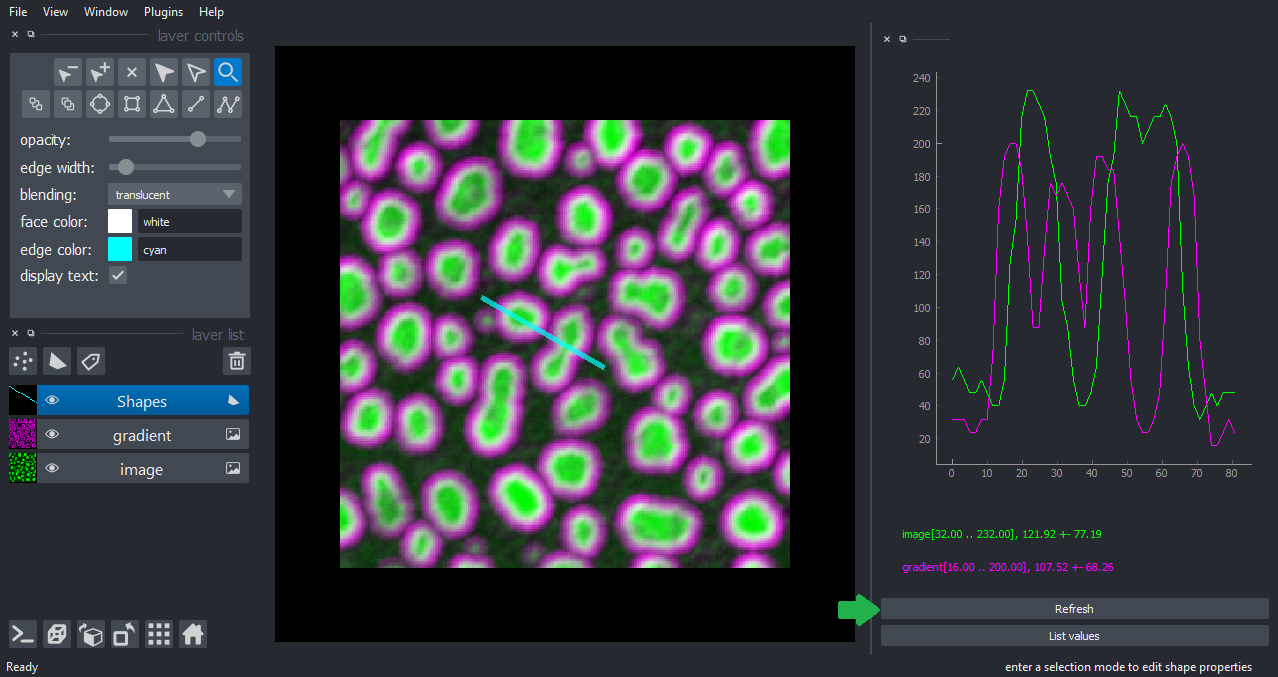
Task: Delete selected layer with trash icon
Action: (236, 361)
